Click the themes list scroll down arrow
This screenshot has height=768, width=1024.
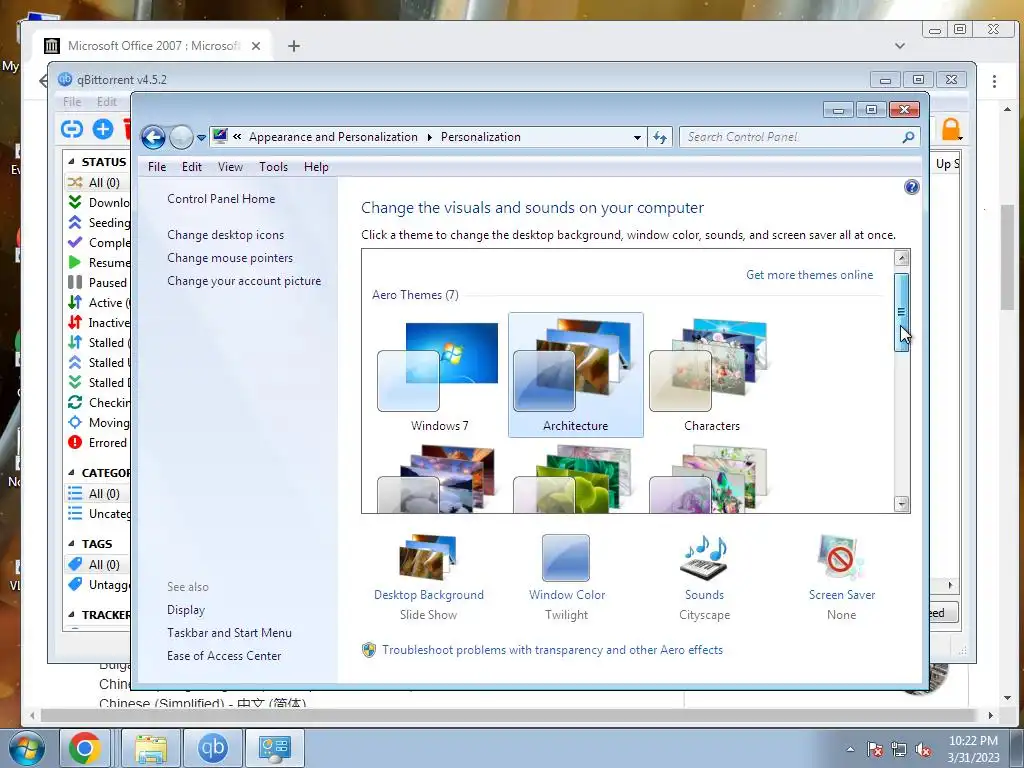point(902,504)
